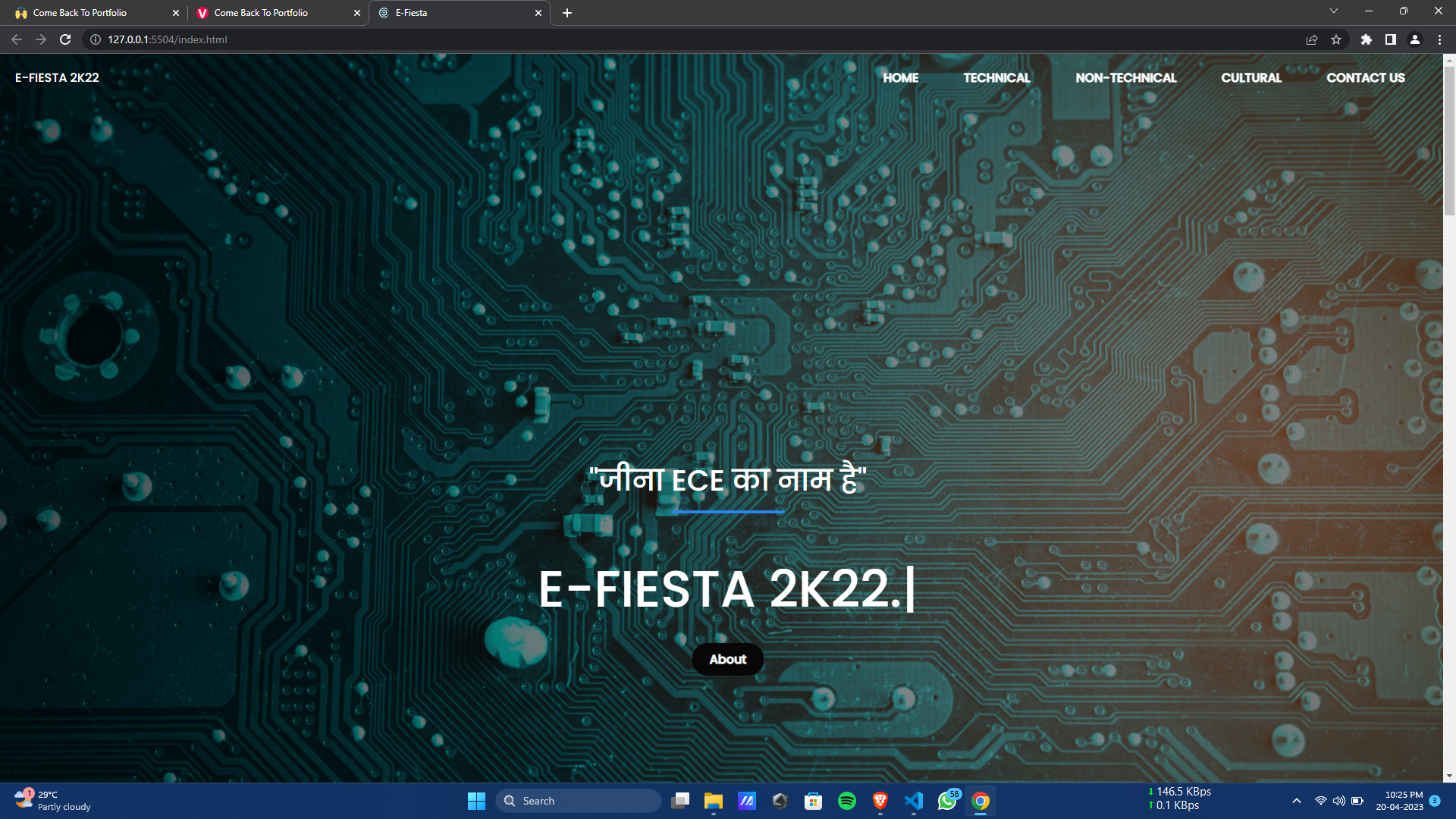The height and width of the screenshot is (819, 1456).
Task: Open File Explorer from taskbar
Action: (714, 801)
